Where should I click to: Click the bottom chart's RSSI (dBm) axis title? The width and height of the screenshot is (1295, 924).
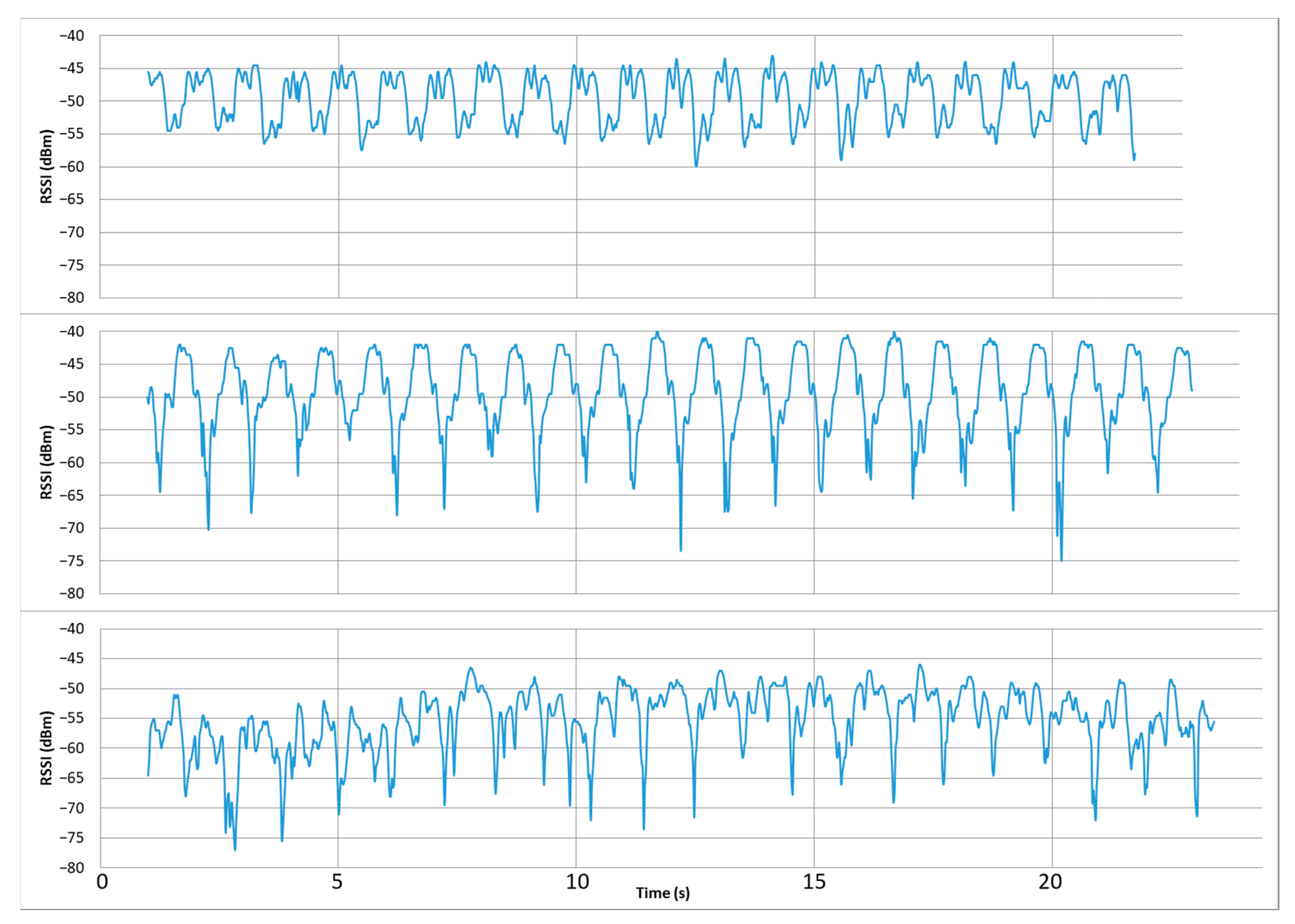pos(47,748)
